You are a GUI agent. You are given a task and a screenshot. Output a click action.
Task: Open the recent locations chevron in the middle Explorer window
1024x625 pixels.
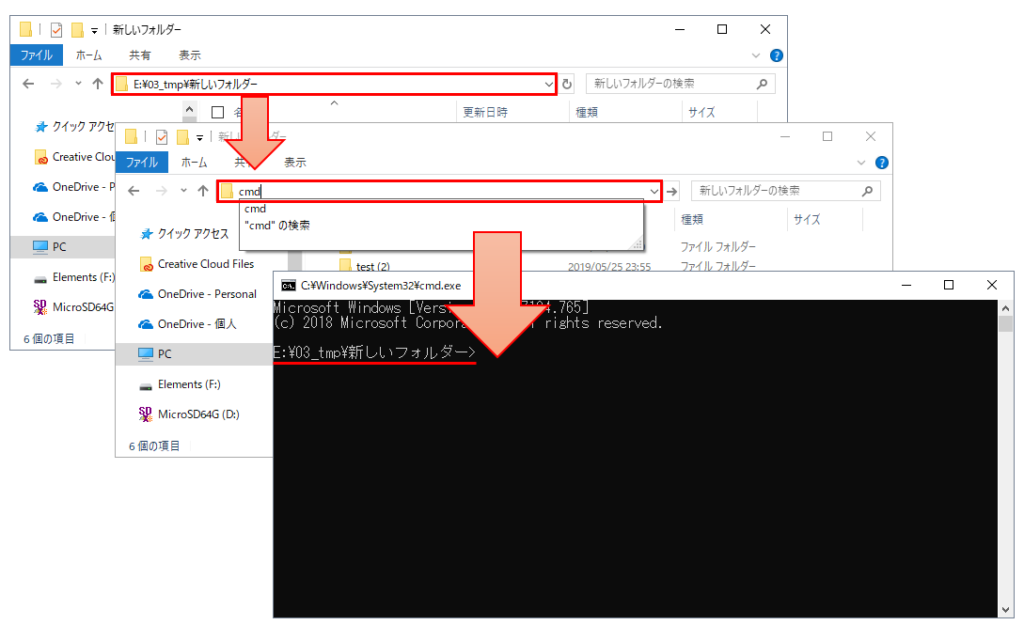point(184,191)
